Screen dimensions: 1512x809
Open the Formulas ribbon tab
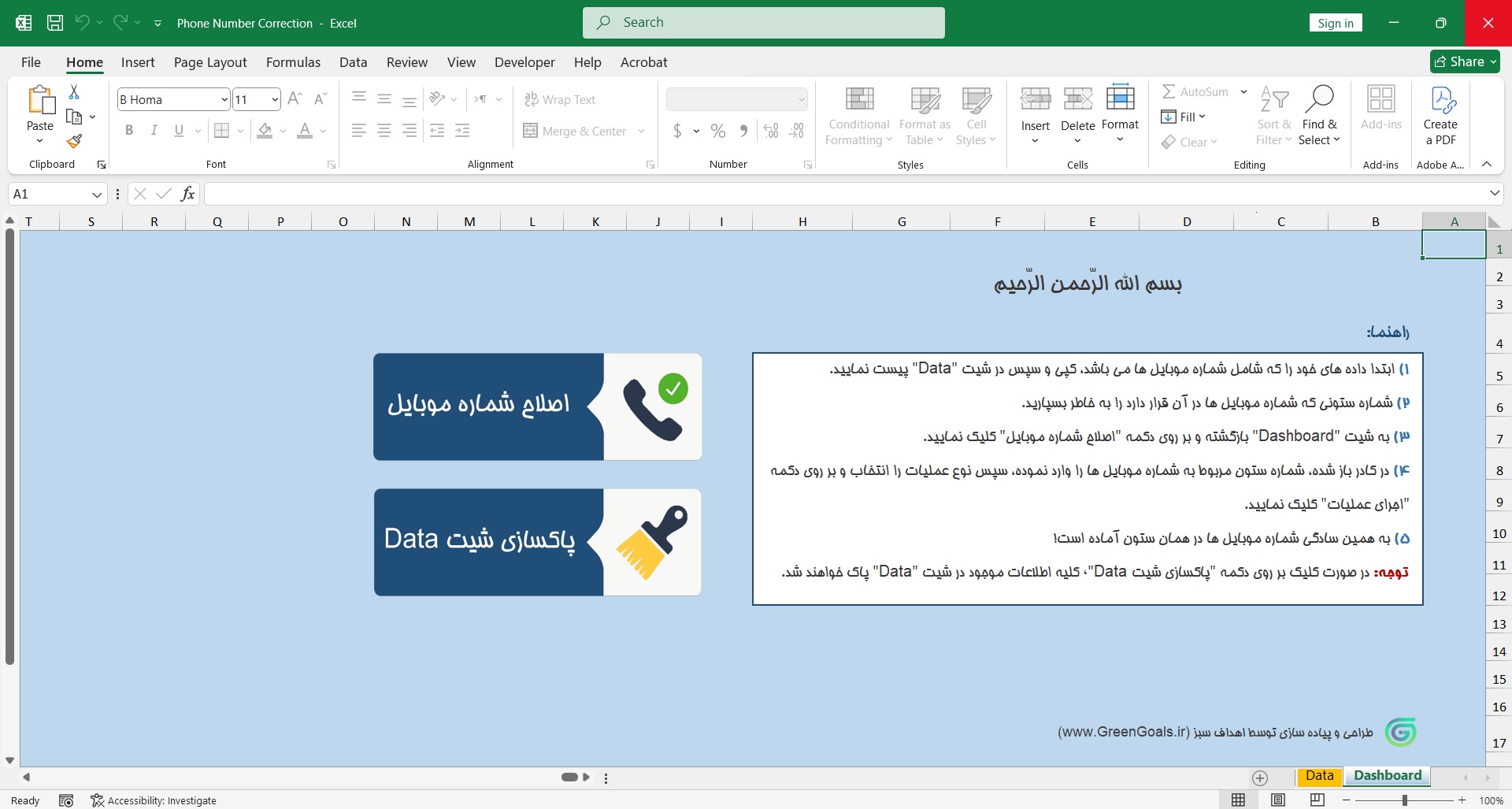point(293,62)
